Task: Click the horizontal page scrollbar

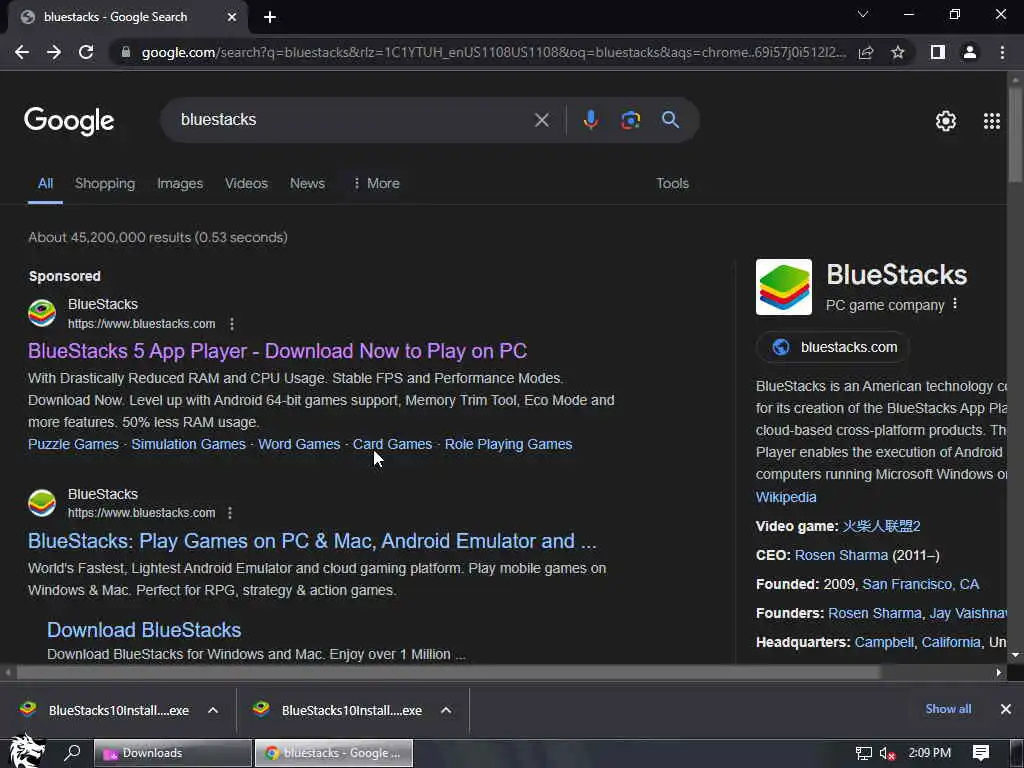Action: [448, 672]
